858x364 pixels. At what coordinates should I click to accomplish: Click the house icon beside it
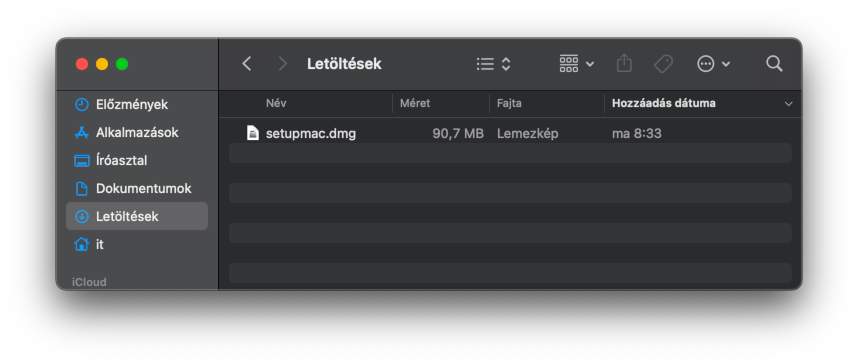click(x=82, y=244)
